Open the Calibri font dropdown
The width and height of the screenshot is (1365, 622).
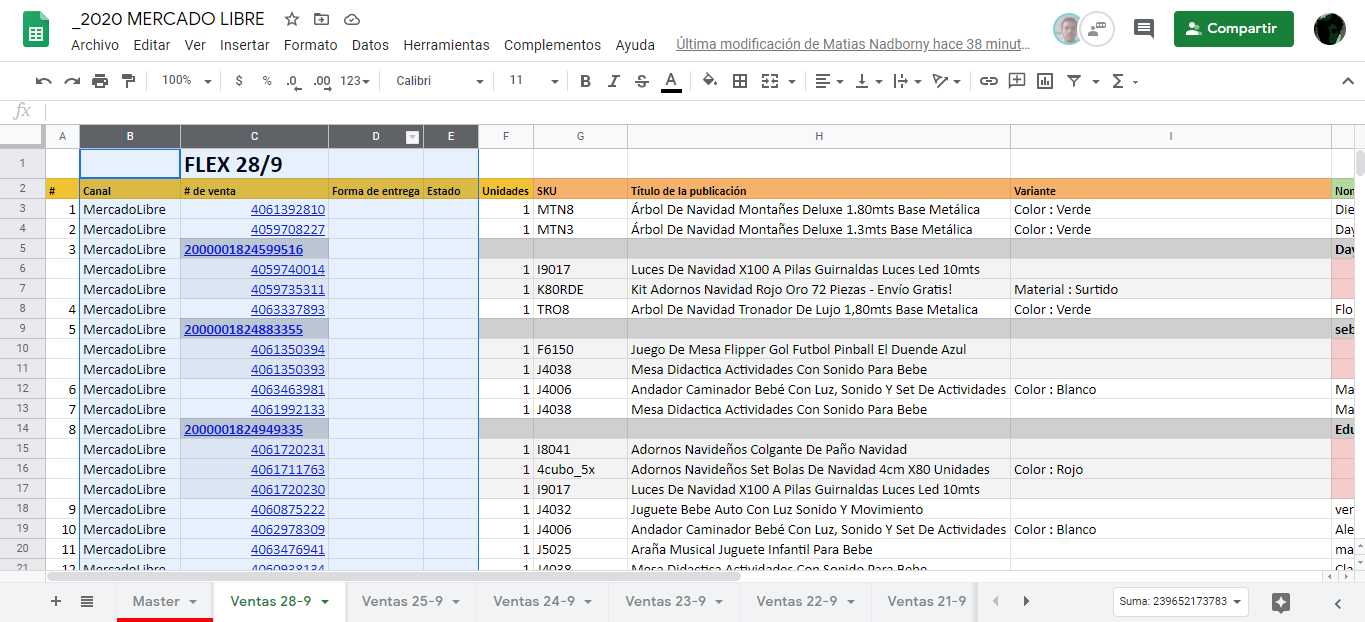coord(439,81)
